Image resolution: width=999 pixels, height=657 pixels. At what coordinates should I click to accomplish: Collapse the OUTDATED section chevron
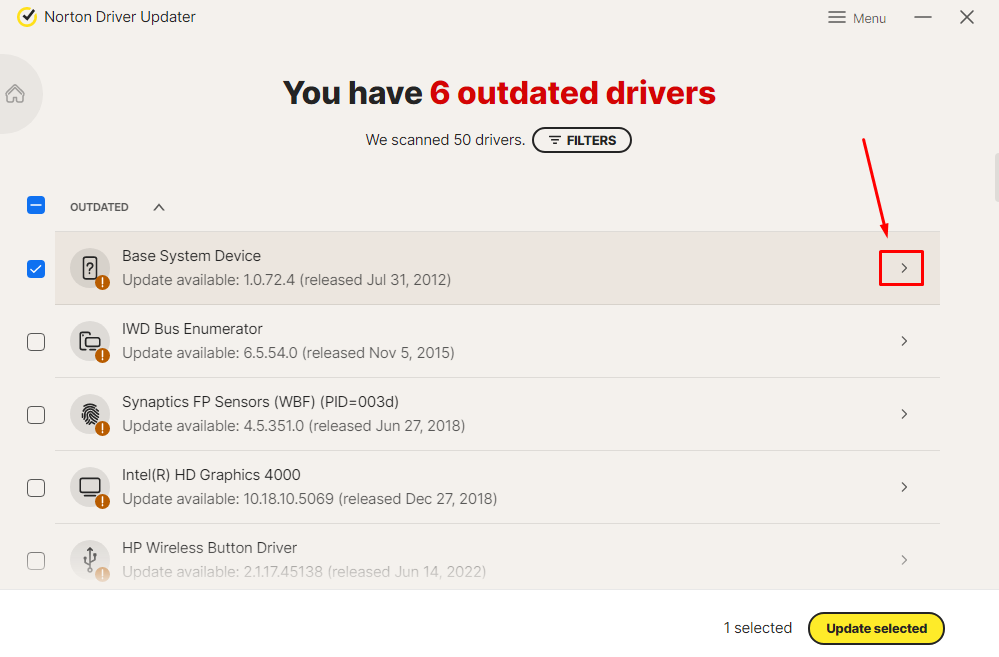click(x=159, y=207)
